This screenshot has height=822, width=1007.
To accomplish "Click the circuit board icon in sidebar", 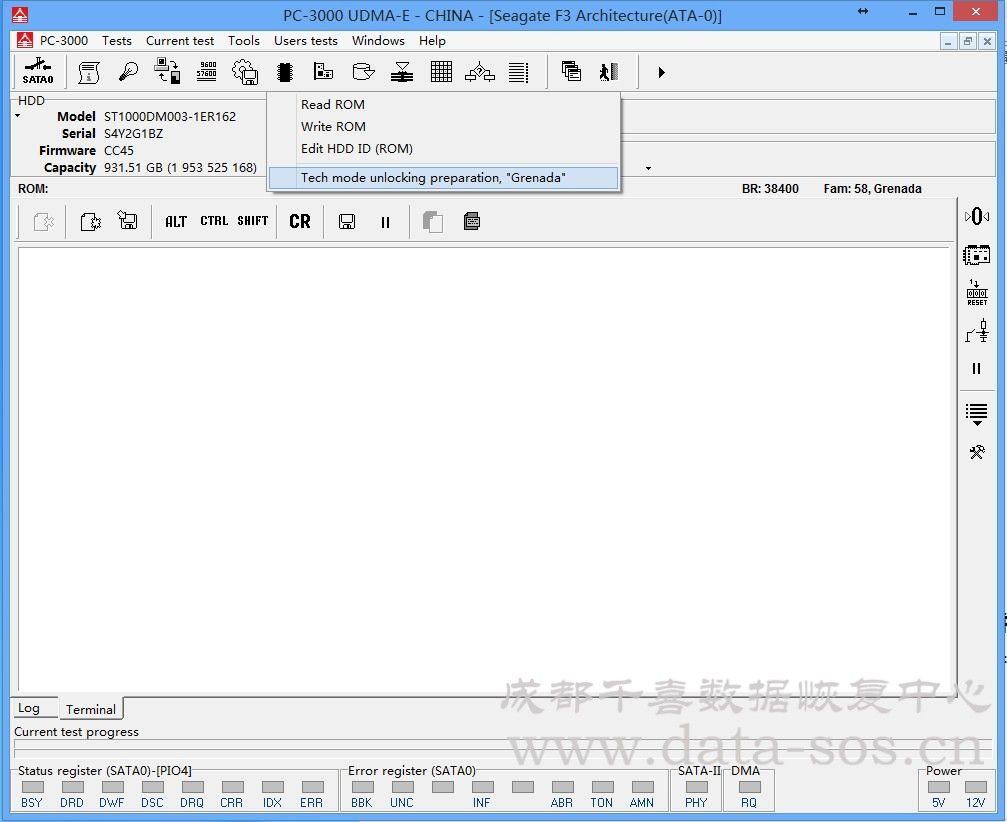I will tap(977, 255).
